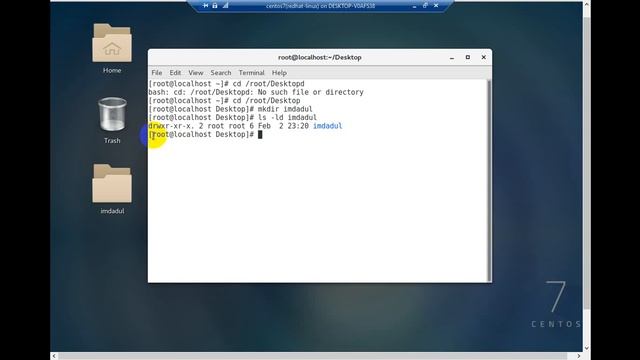Click the connection bar session title text
The width and height of the screenshot is (640, 360).
(320, 6)
